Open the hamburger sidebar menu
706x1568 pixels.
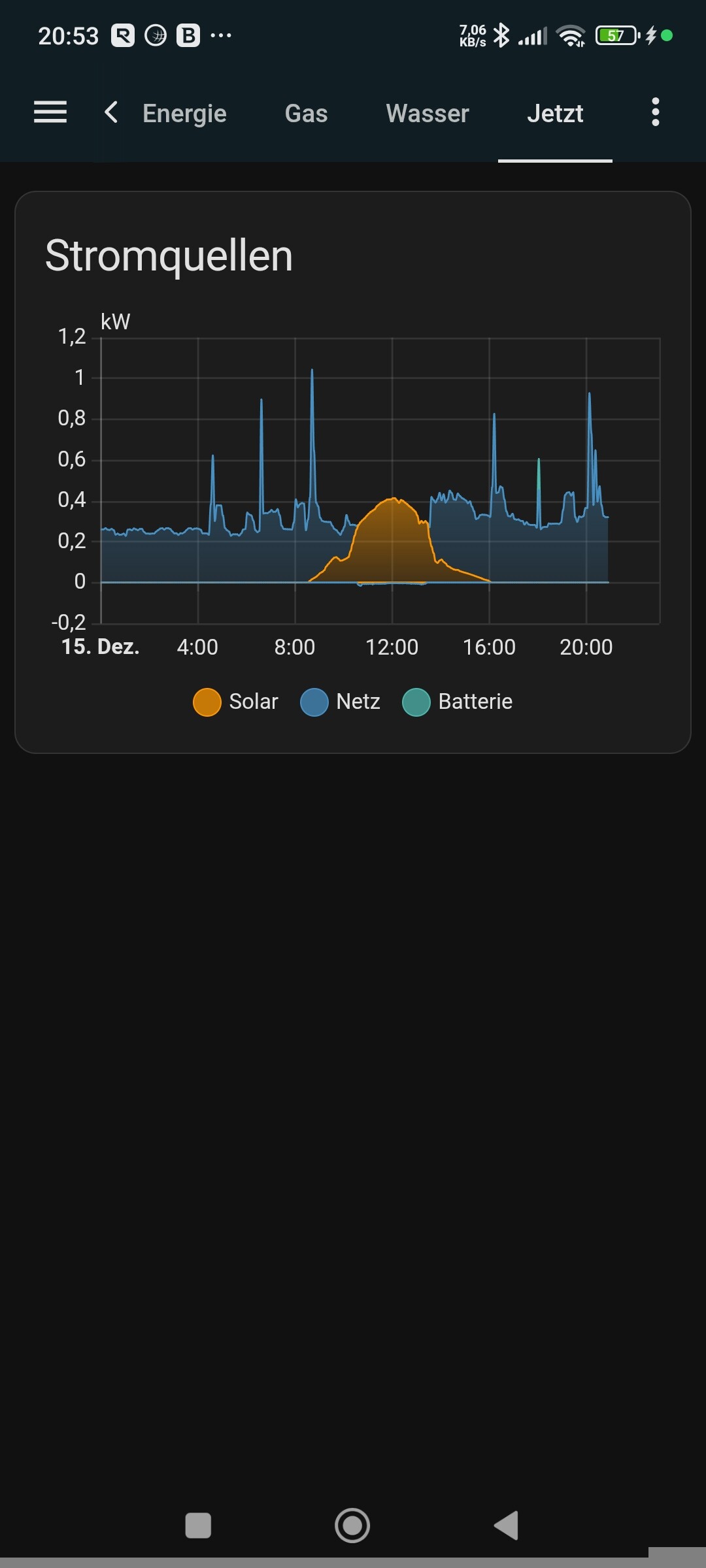point(50,112)
